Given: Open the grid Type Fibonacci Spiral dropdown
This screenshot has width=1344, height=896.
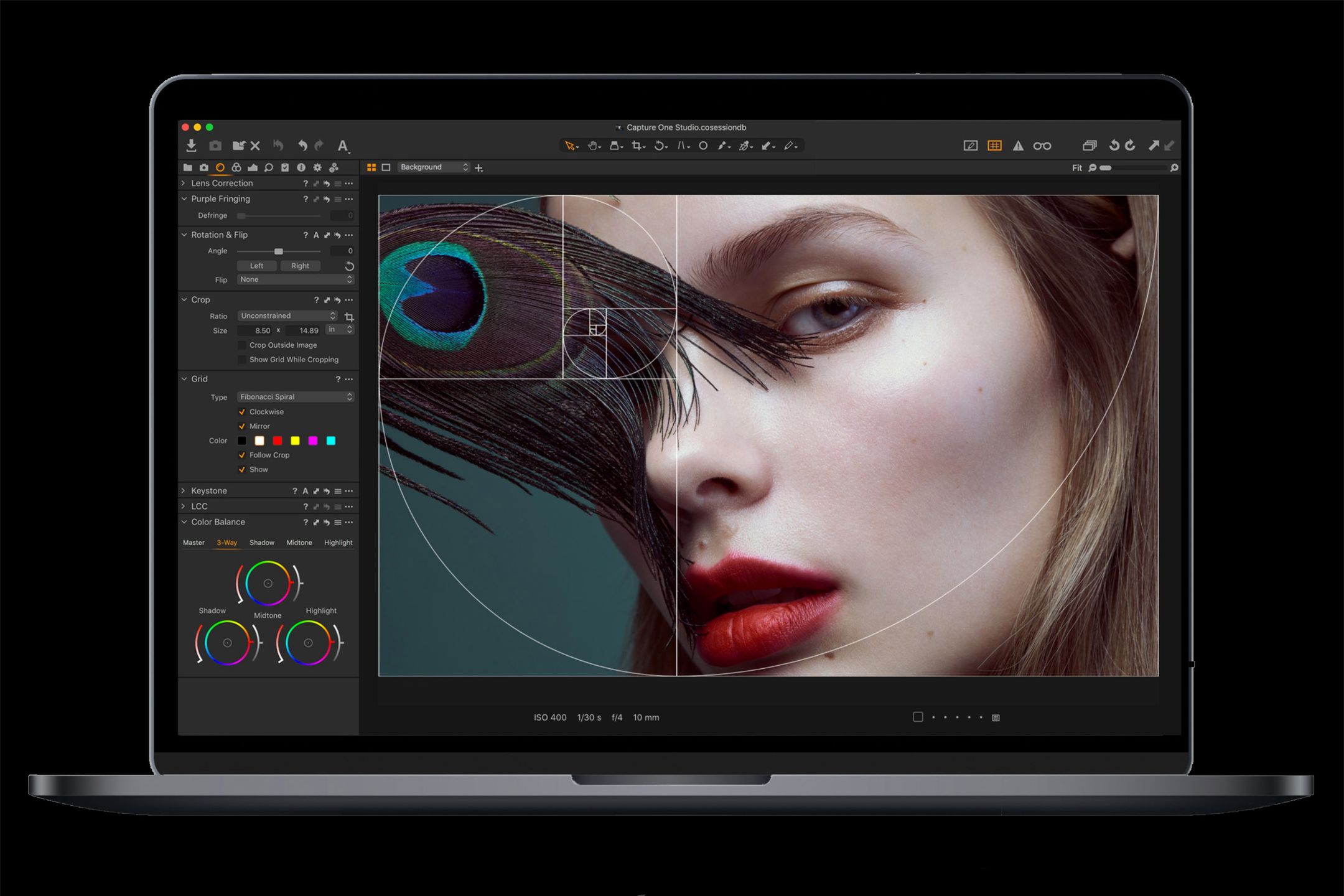Looking at the screenshot, I should (x=296, y=397).
